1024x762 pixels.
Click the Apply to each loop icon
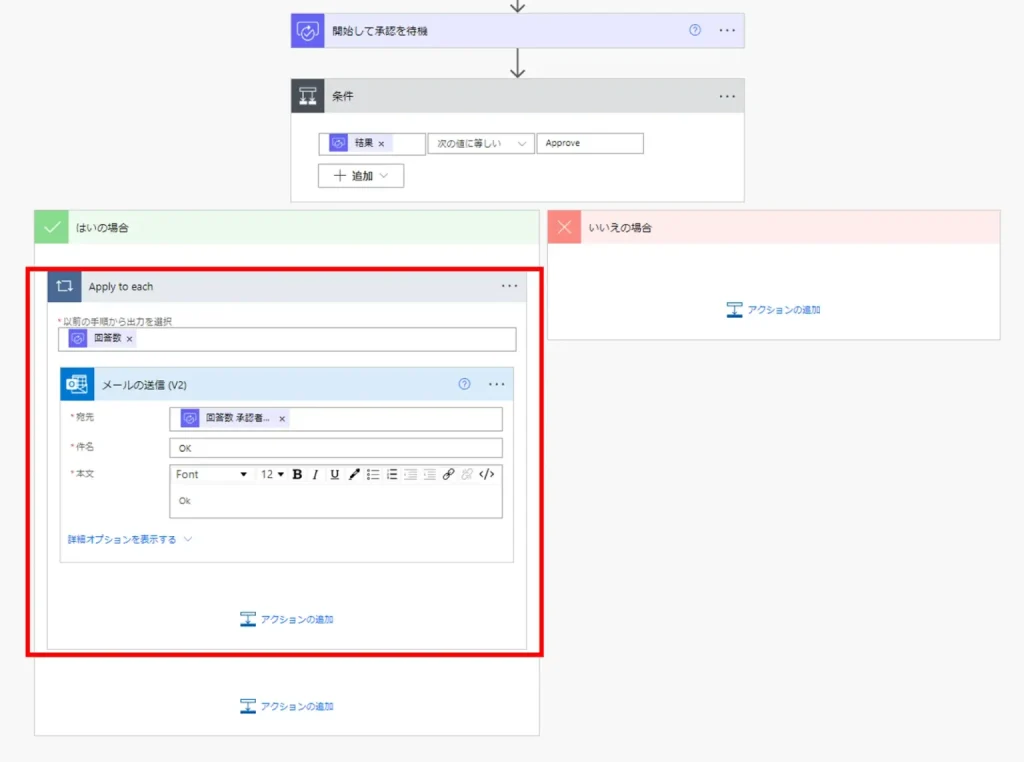pyautogui.click(x=65, y=286)
